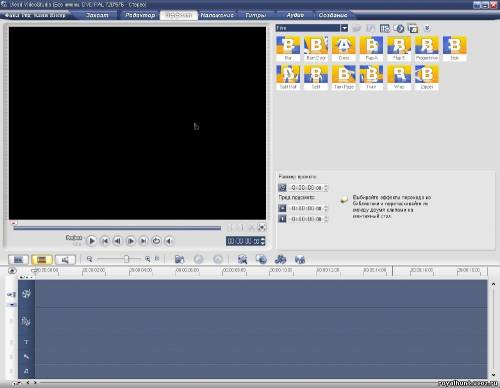Open the Smart Proxy manager toolbar icon
500x388 pixels.
242,259
